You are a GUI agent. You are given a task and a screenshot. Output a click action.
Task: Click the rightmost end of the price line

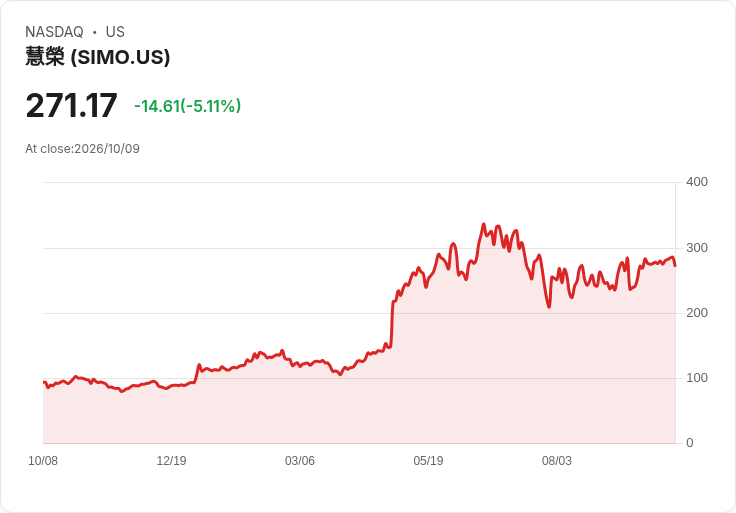[675, 266]
